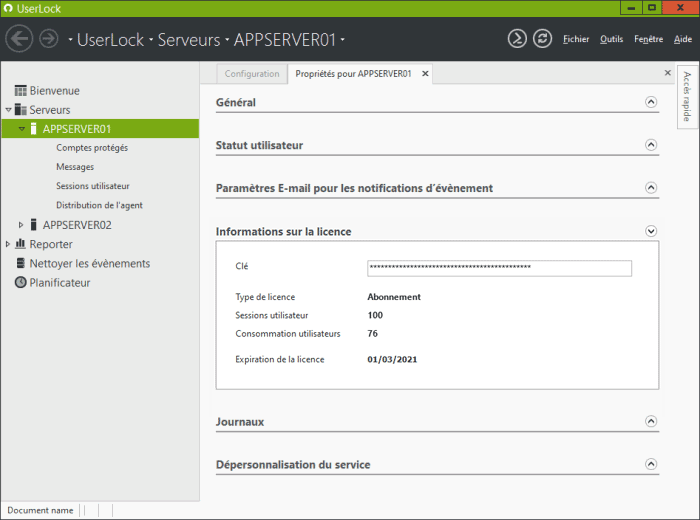Click the Planificateur clock icon
The image size is (700, 520).
tap(21, 282)
